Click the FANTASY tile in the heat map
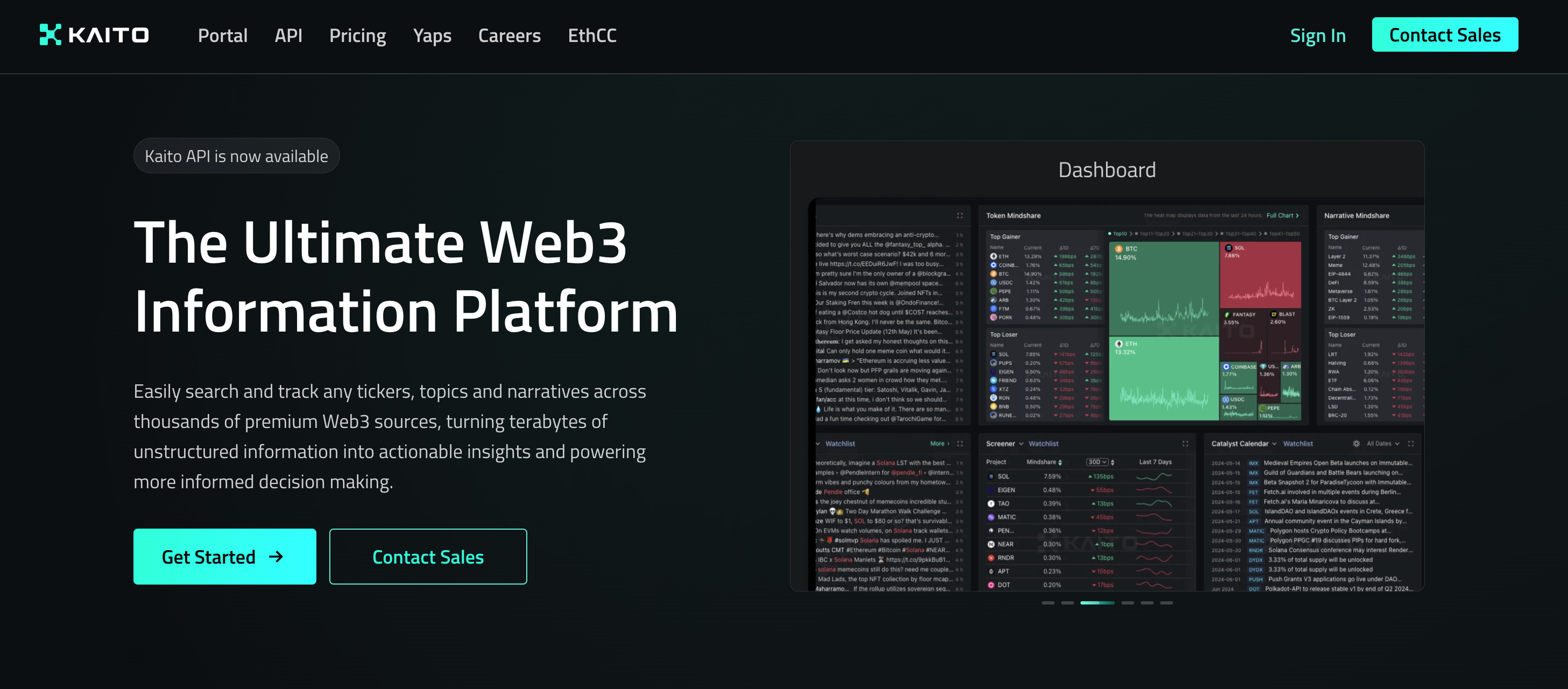Viewport: 1568px width, 689px height. [1244, 334]
